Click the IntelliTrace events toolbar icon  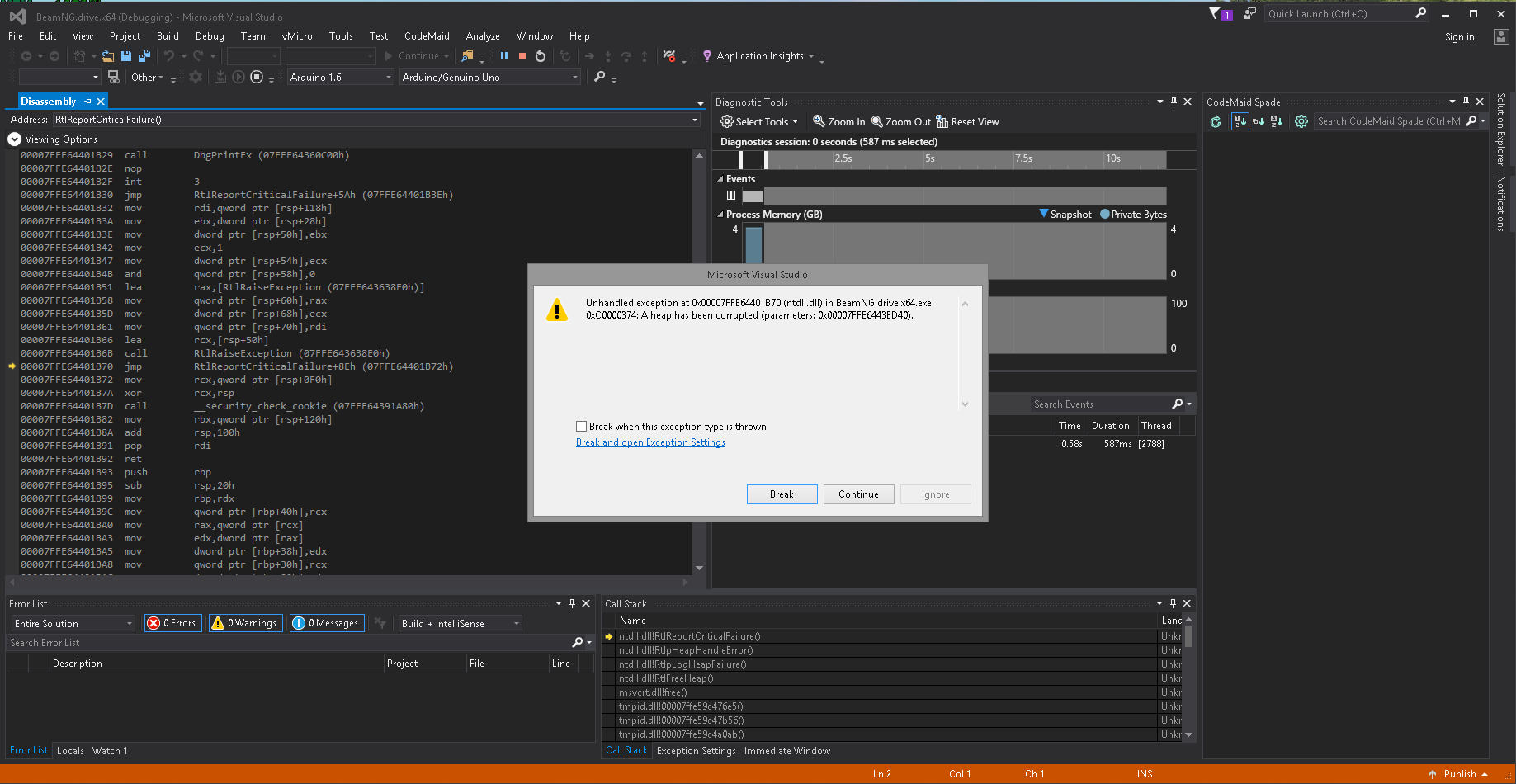click(669, 56)
